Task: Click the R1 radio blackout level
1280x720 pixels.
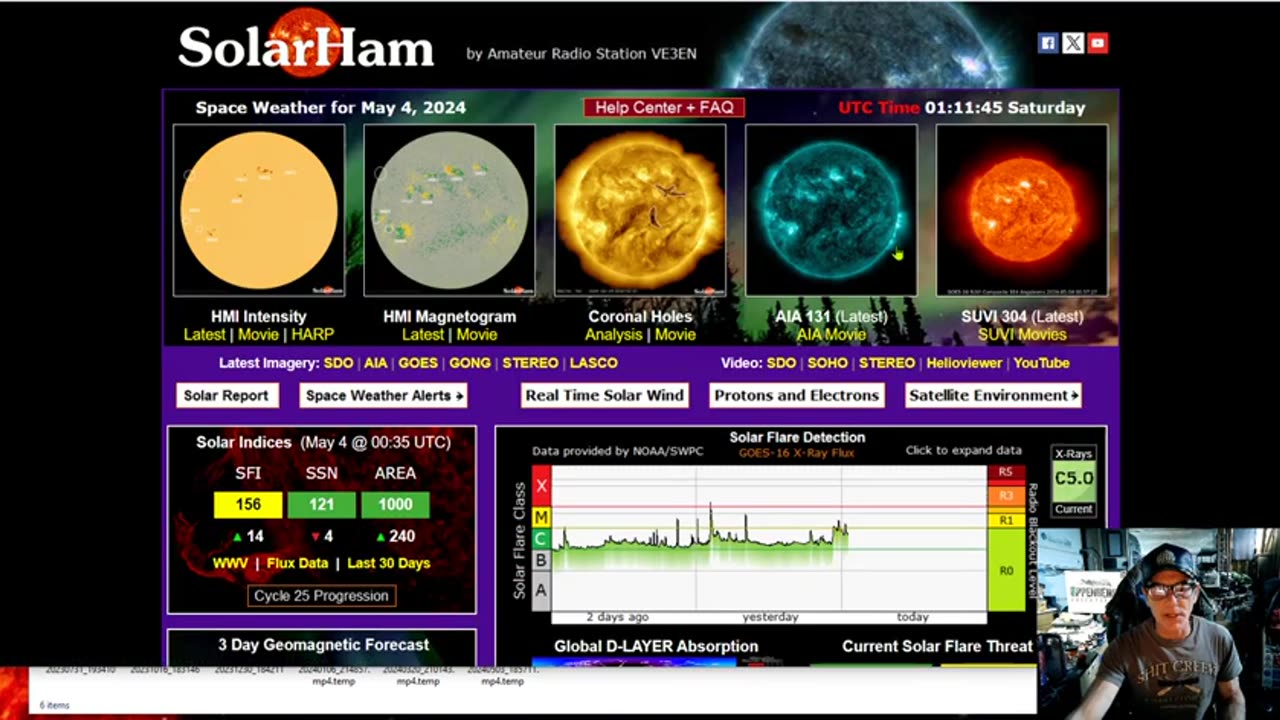Action: [x=1006, y=520]
